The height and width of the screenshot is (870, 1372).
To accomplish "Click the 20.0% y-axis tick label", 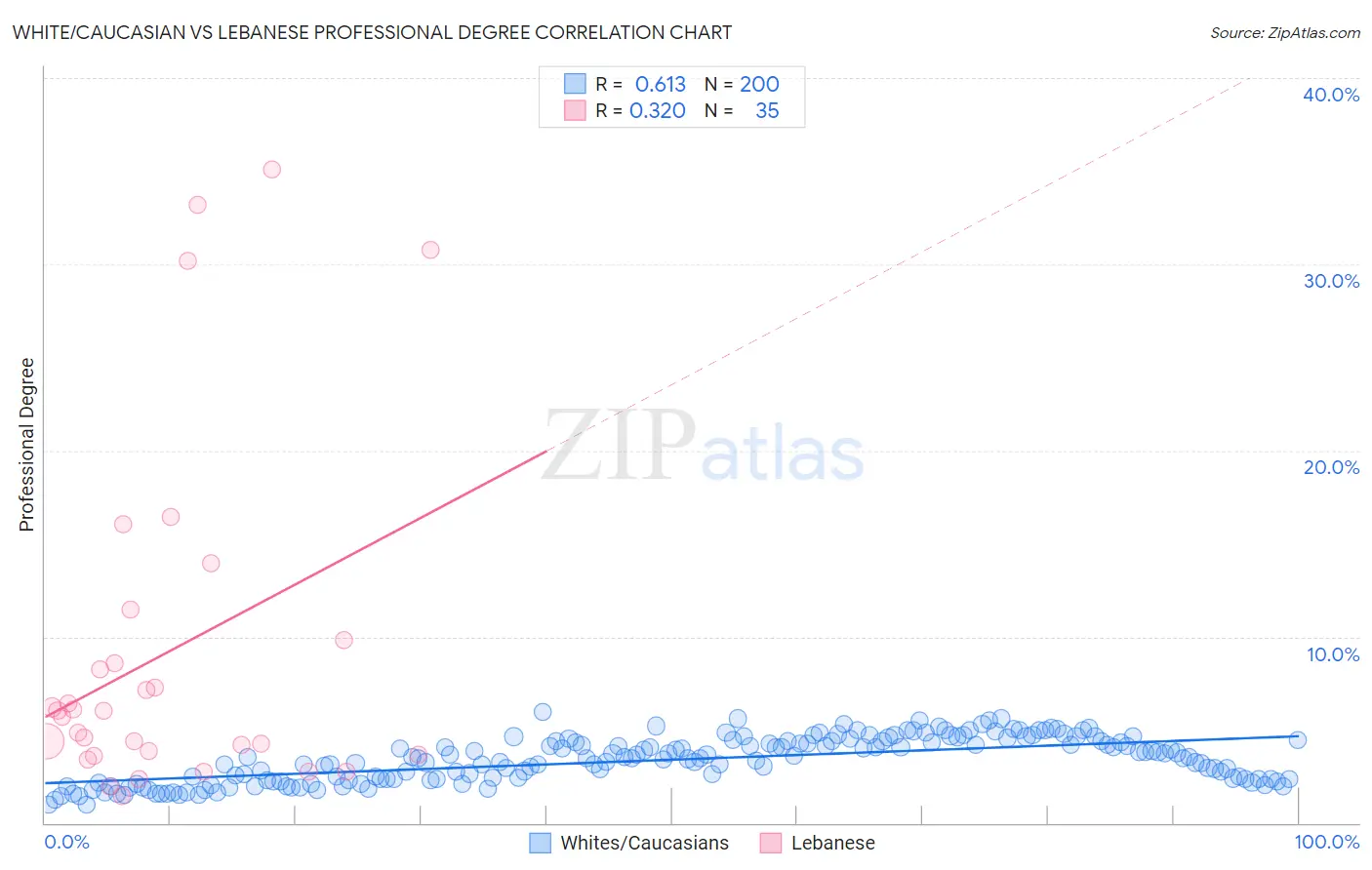I will pyautogui.click(x=1331, y=467).
